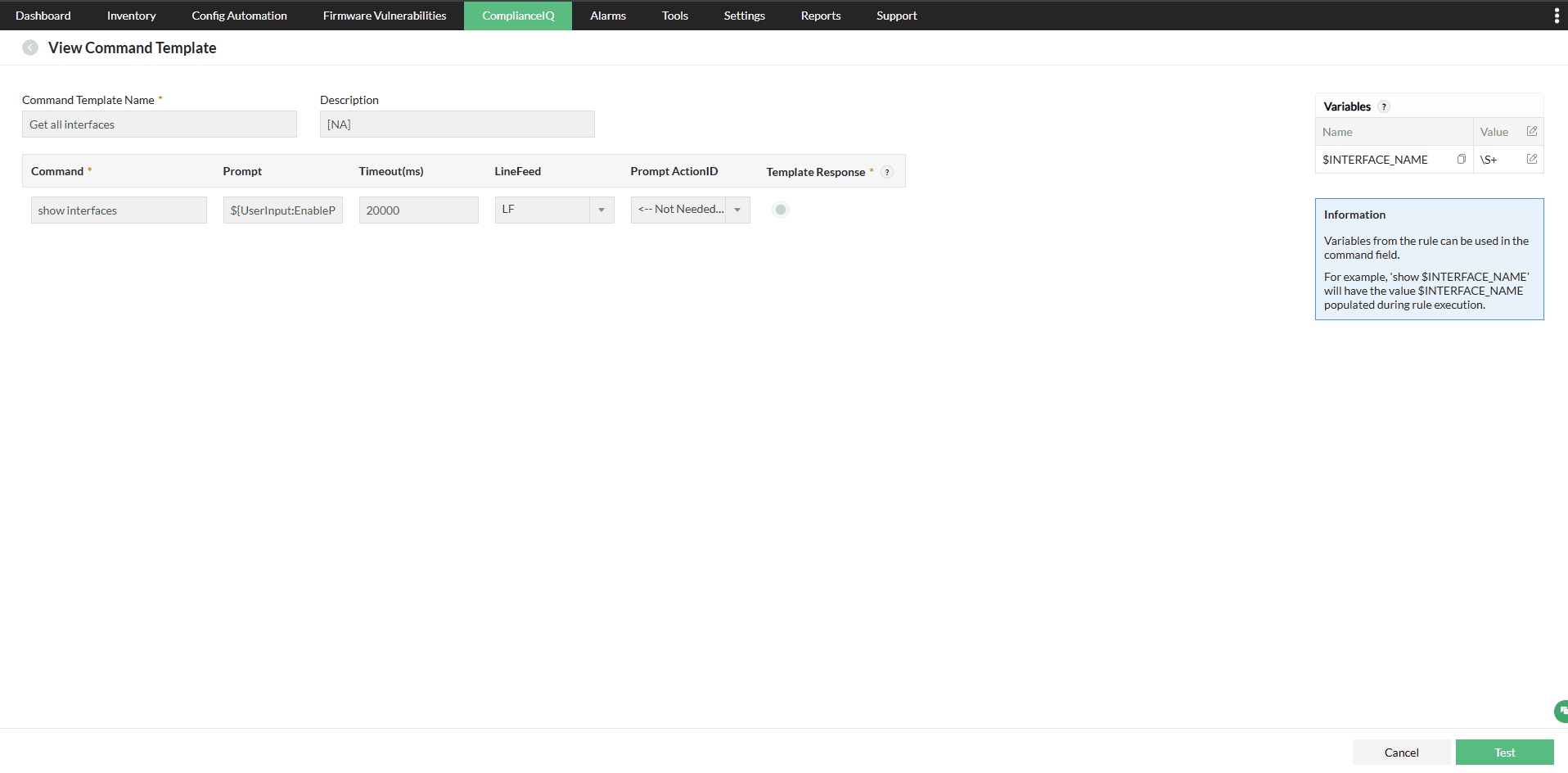This screenshot has height=773, width=1568.
Task: Select the Template Response status circle
Action: point(780,210)
